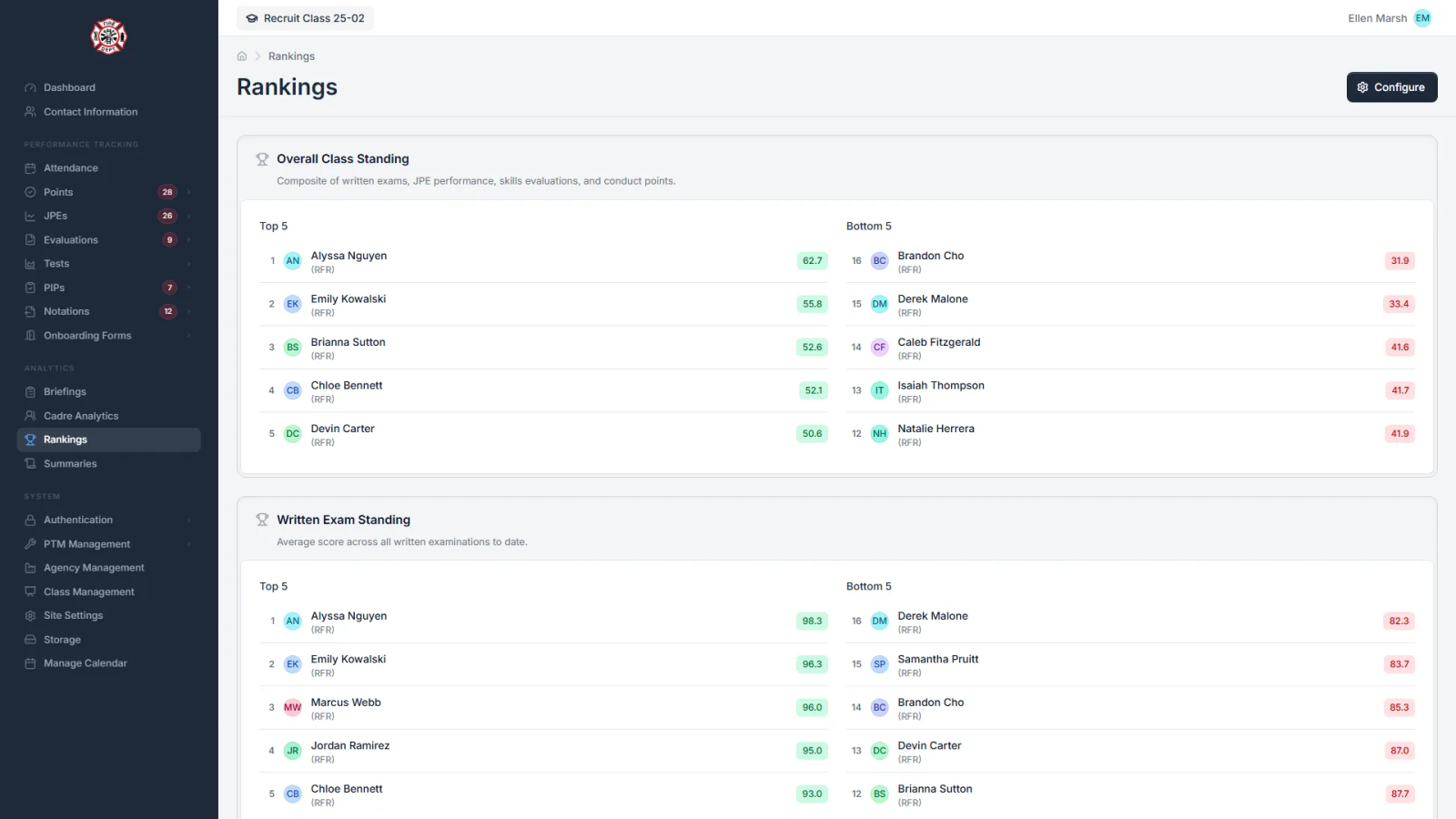Click Natalie Herrera's name

(x=935, y=429)
